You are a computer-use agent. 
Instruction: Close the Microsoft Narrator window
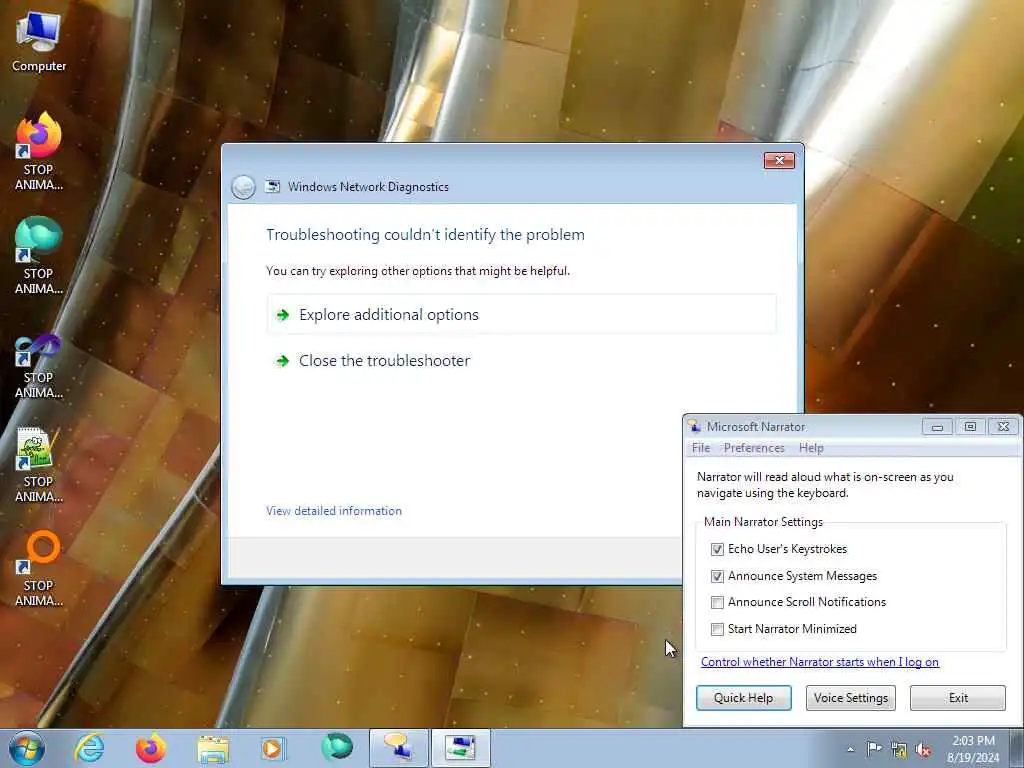coord(1004,427)
